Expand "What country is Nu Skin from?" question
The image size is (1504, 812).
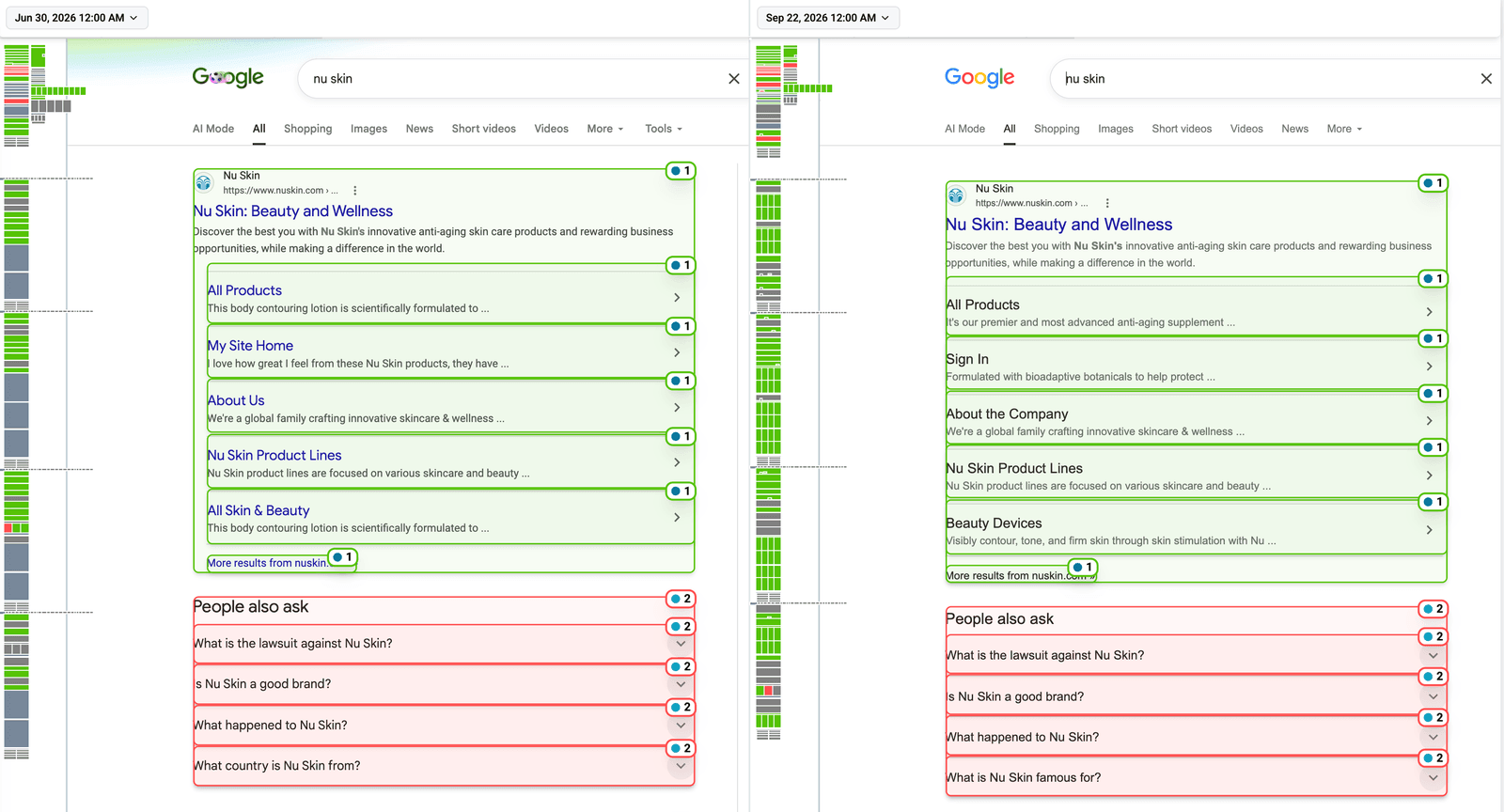444,766
